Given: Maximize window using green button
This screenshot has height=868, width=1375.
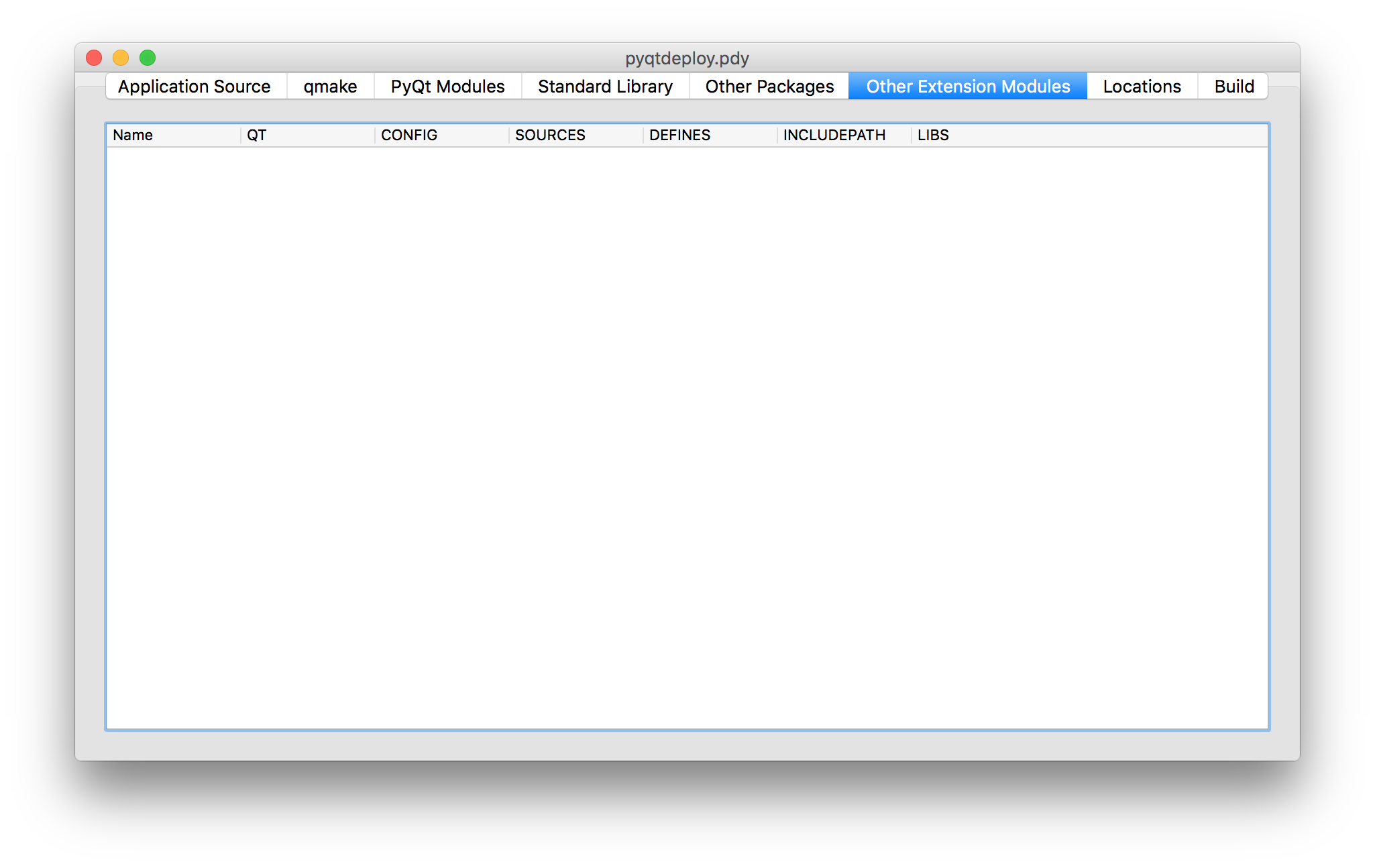Looking at the screenshot, I should (x=148, y=58).
